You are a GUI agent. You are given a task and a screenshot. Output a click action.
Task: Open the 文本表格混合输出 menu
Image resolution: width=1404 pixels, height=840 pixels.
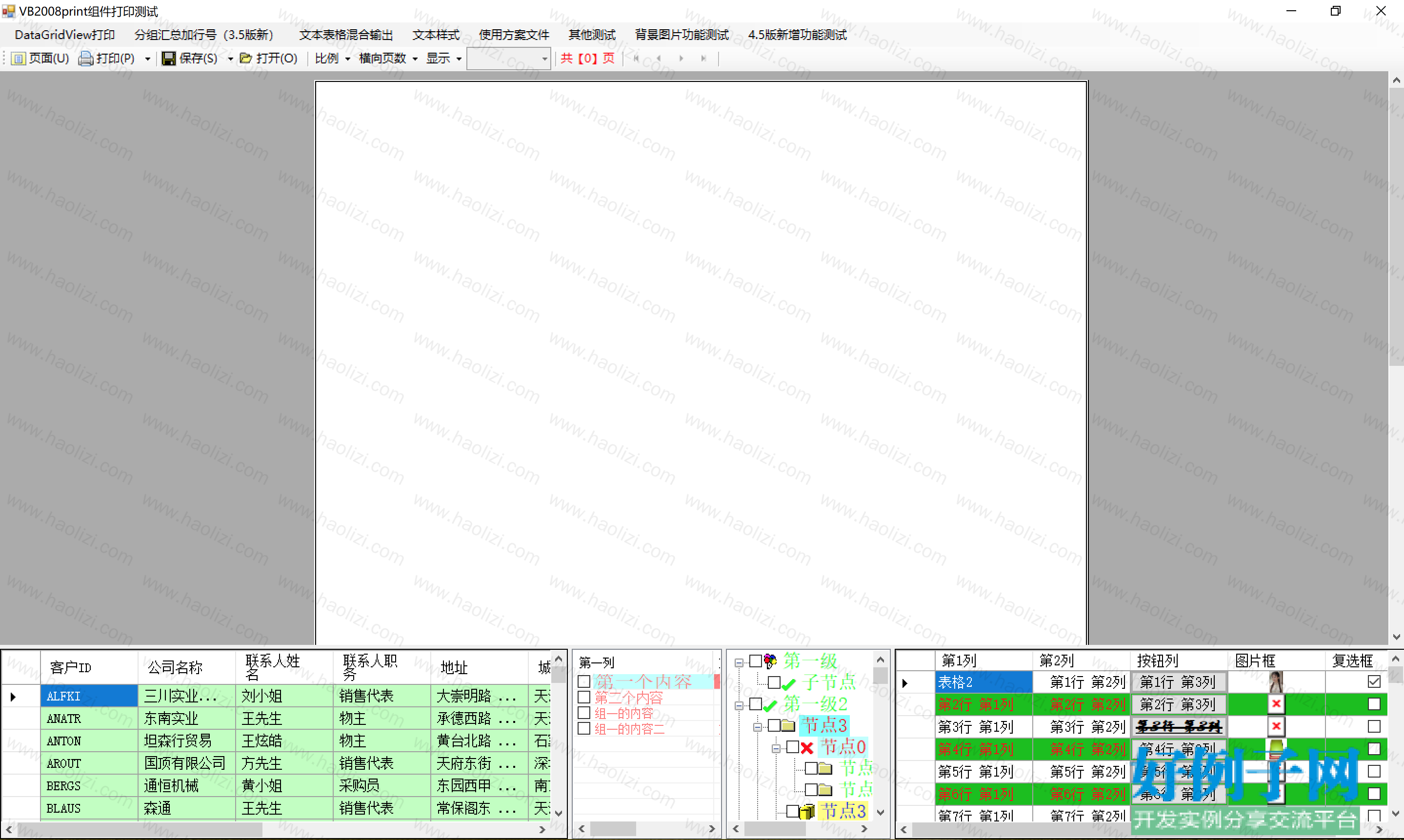(x=346, y=35)
